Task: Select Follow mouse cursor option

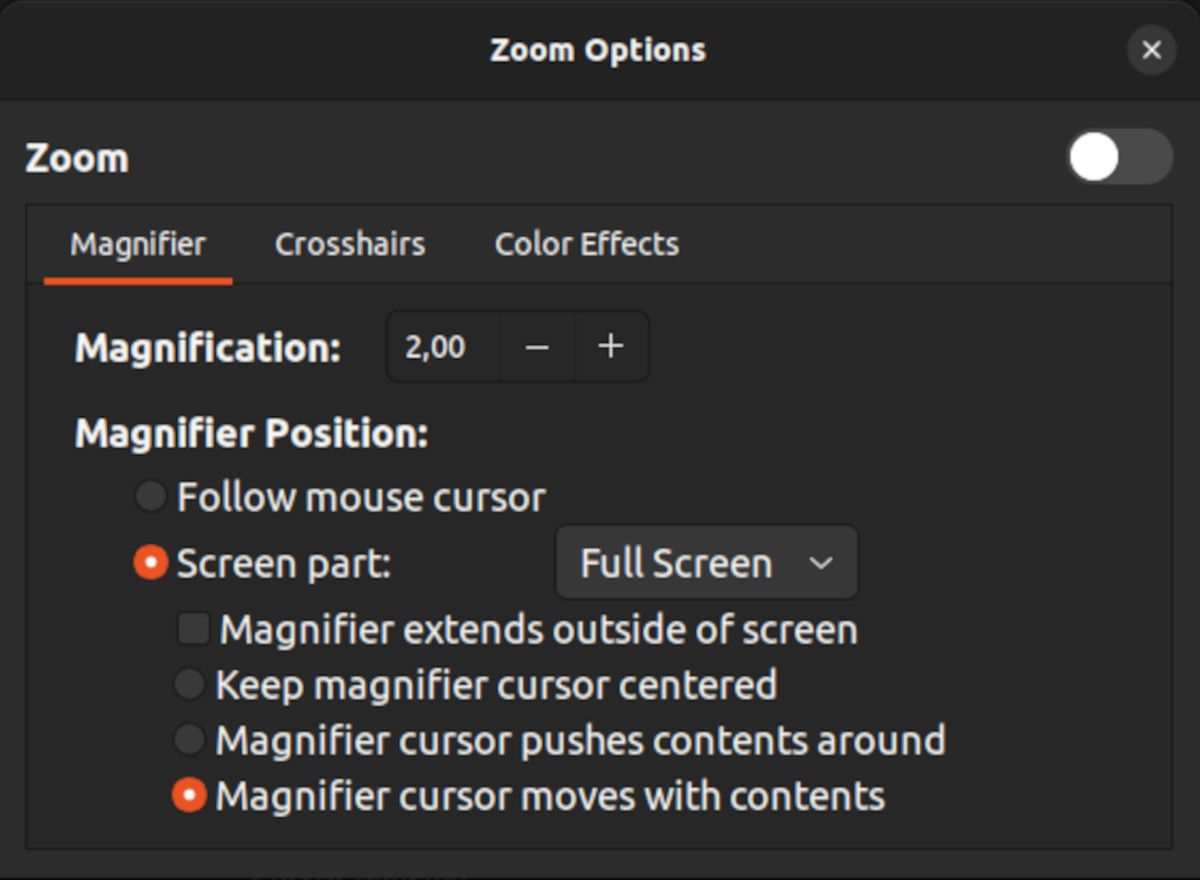Action: [x=151, y=497]
